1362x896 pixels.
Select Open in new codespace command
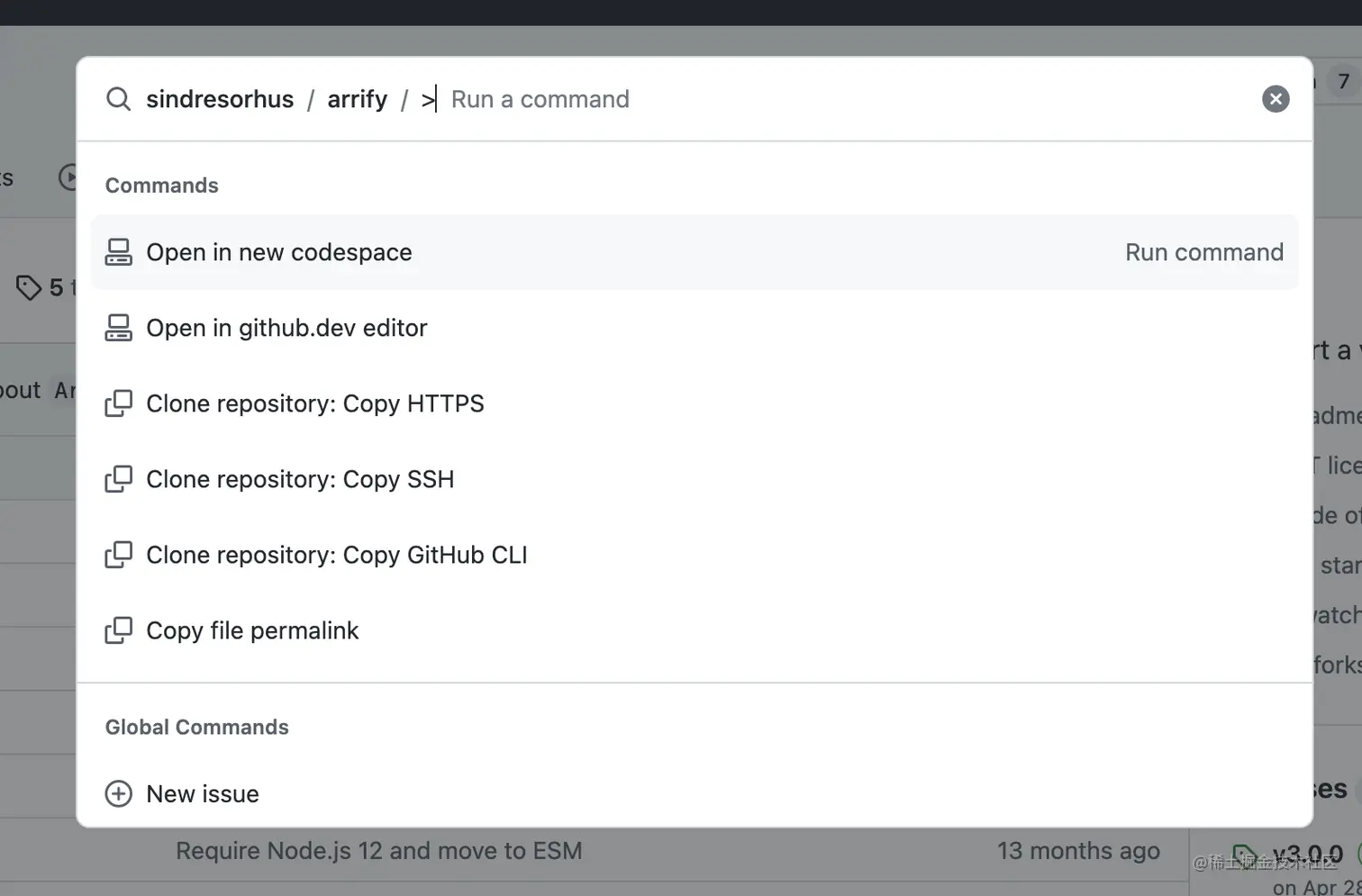tap(695, 252)
